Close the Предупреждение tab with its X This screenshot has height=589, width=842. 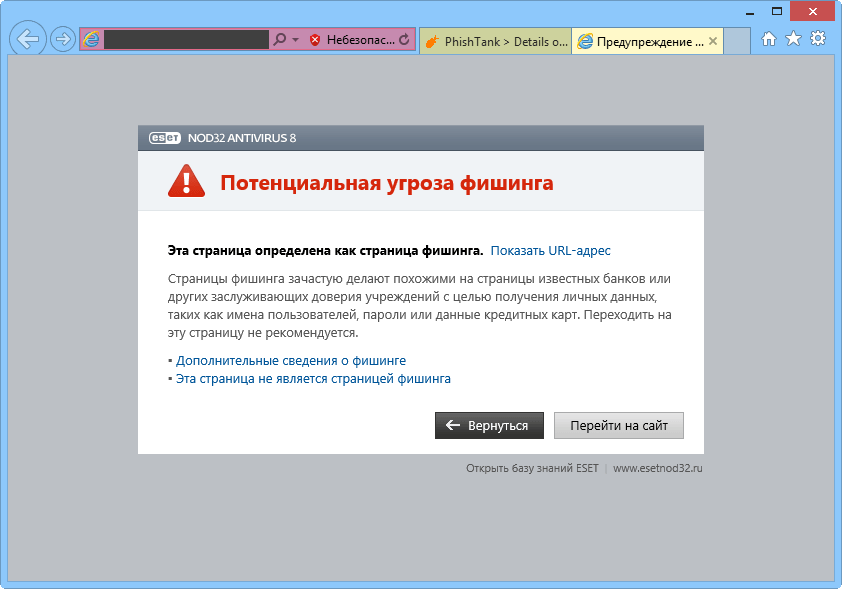[x=712, y=41]
